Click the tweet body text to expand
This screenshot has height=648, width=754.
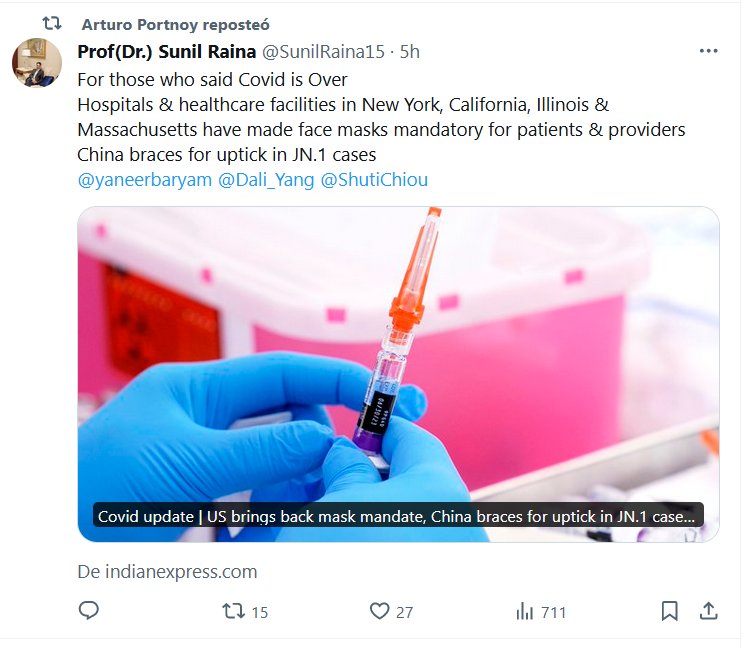click(380, 130)
